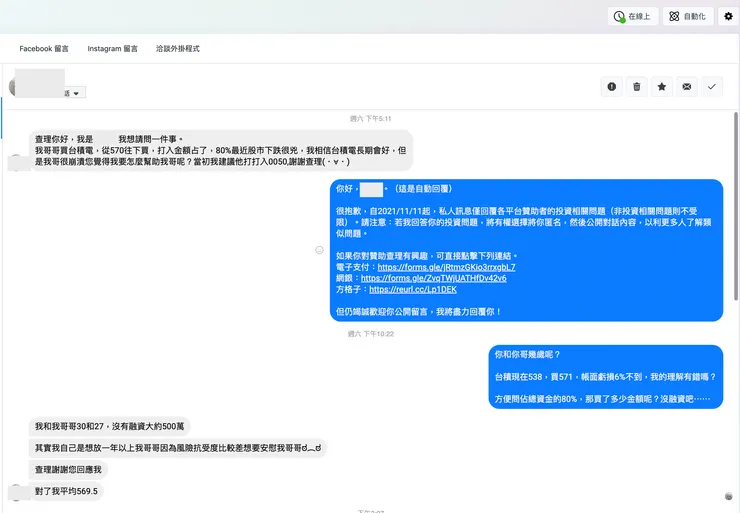740x513 pixels.
Task: Click the conversation vertical scrollbar
Action: (x=736, y=206)
